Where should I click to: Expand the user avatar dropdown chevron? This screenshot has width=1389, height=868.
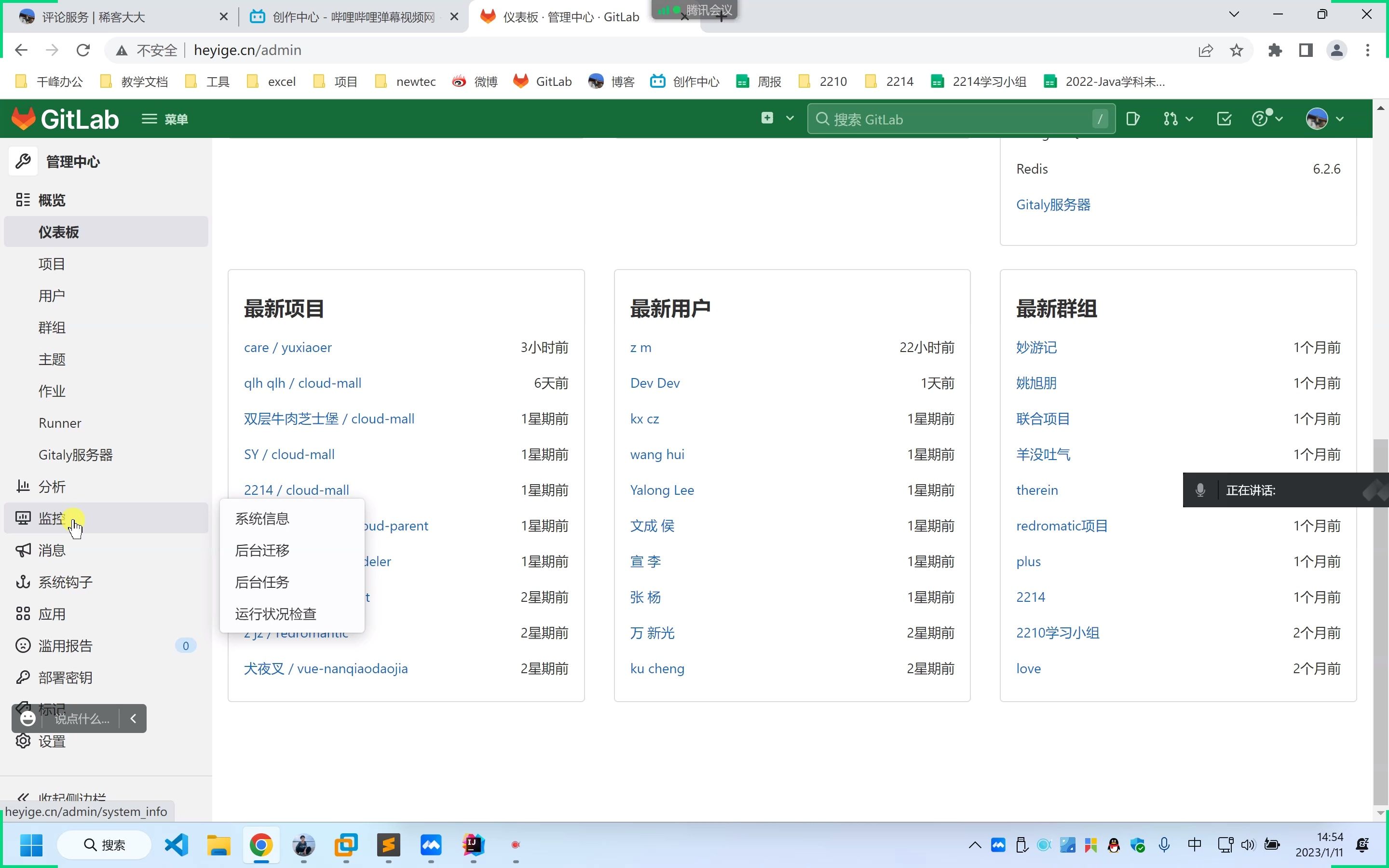point(1340,119)
